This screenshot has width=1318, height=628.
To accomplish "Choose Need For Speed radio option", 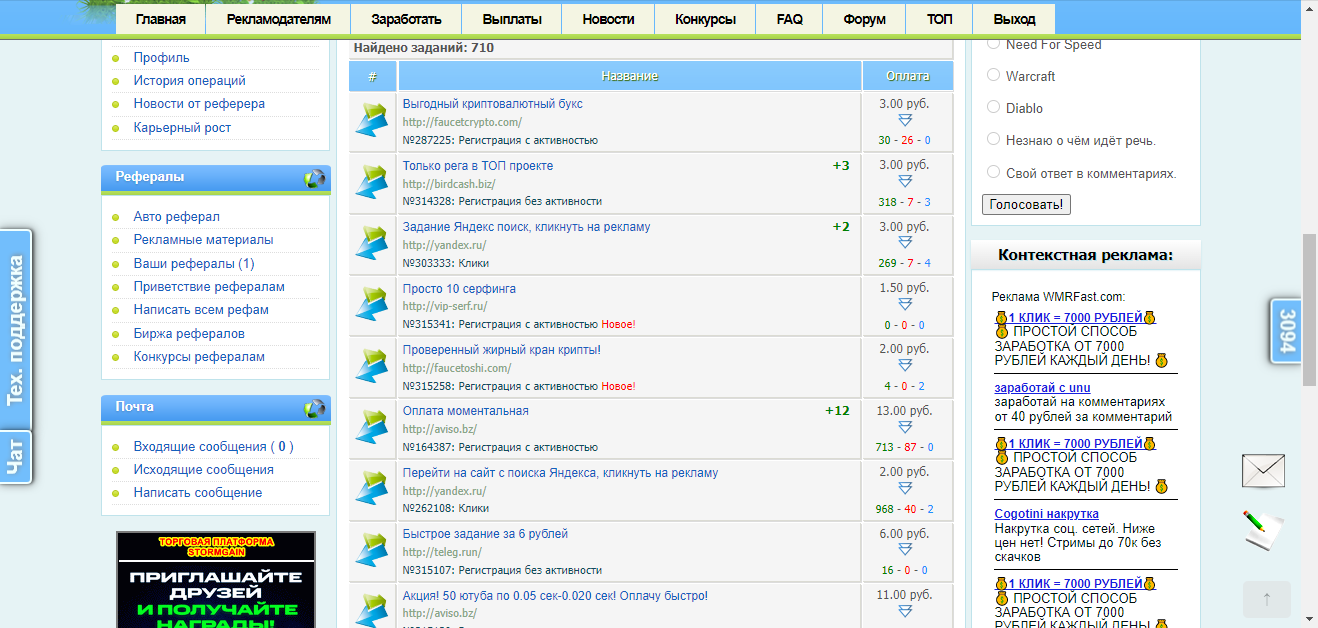I will tap(993, 43).
